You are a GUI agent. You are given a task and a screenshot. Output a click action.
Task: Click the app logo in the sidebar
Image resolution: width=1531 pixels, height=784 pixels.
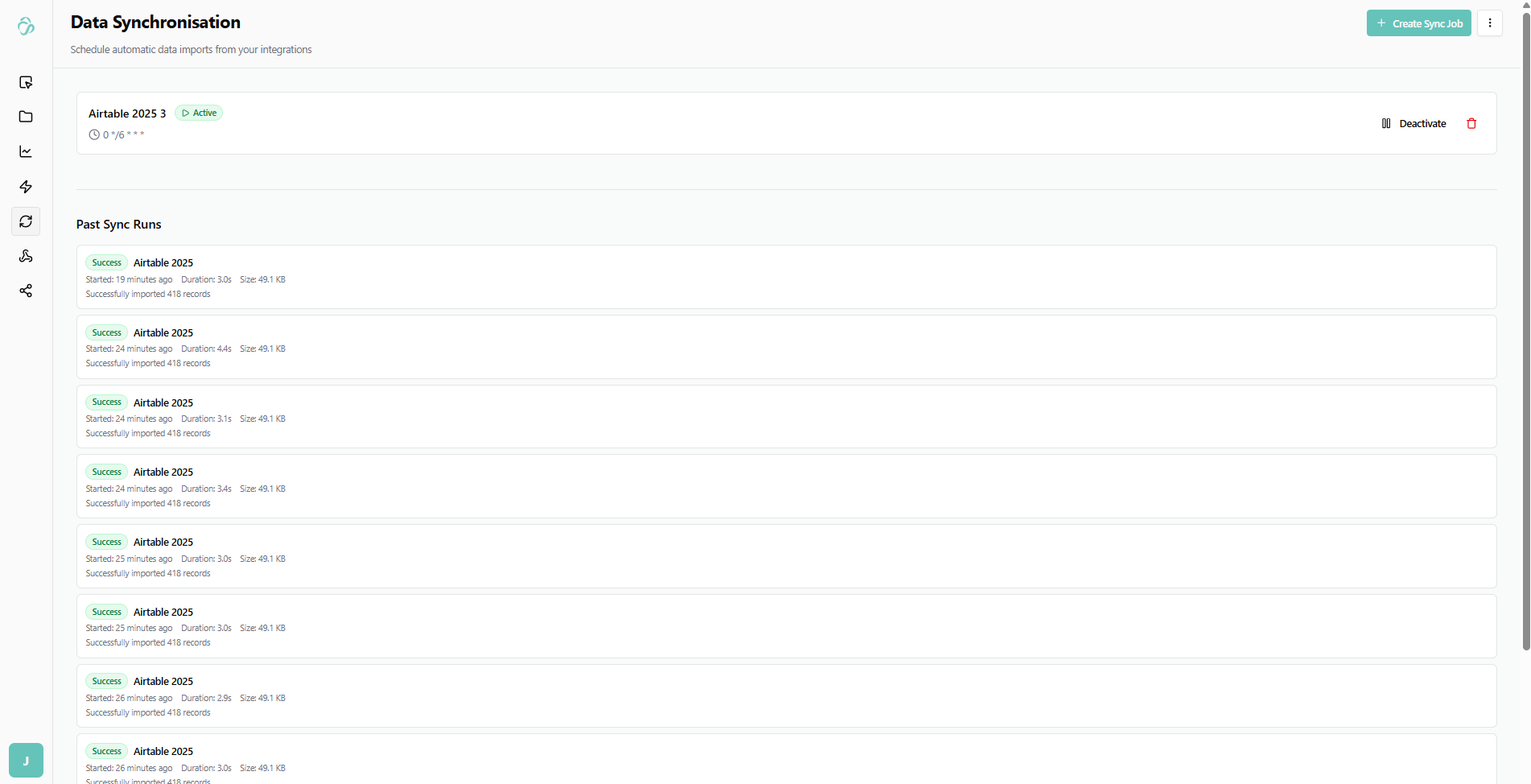point(26,27)
